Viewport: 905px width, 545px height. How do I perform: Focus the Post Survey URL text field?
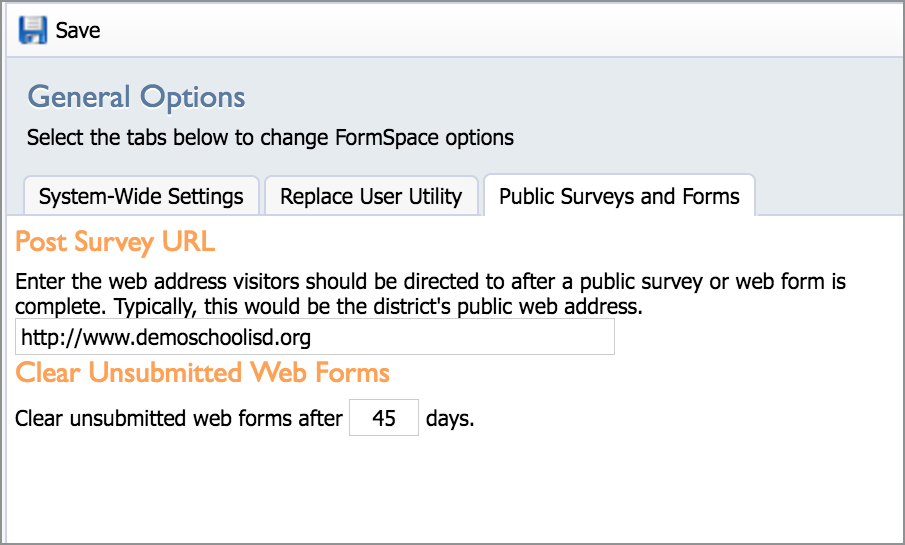(x=315, y=337)
